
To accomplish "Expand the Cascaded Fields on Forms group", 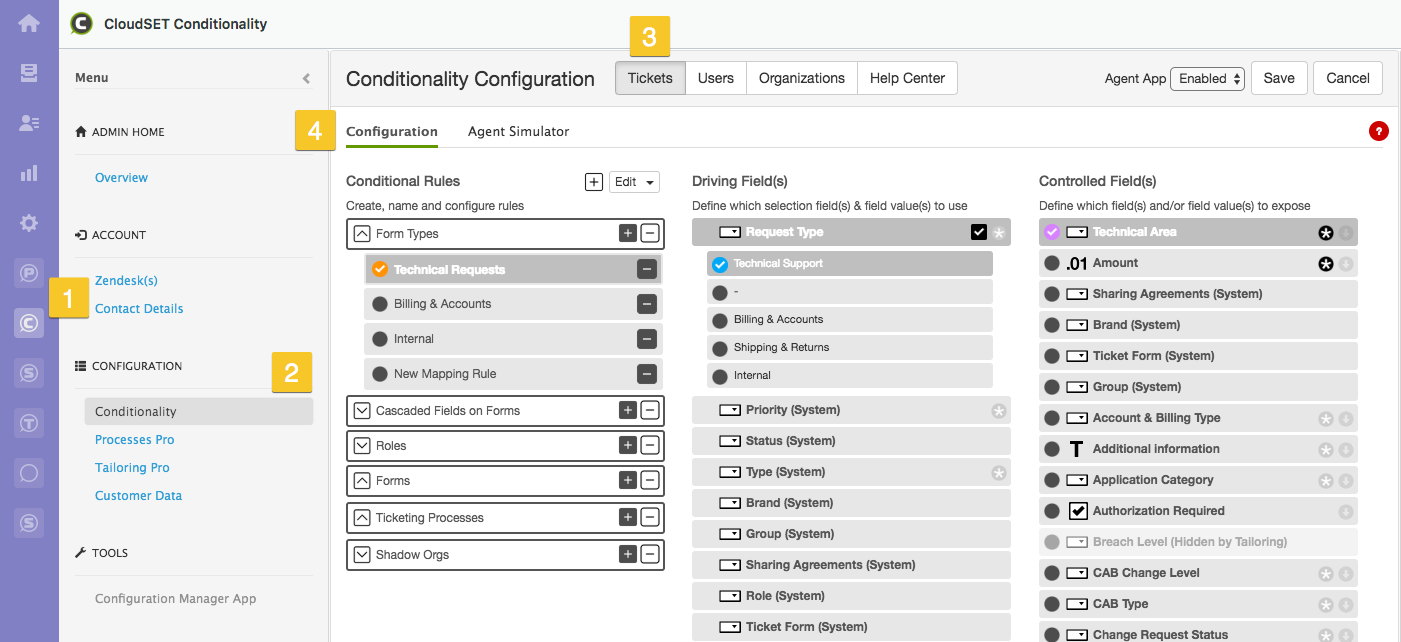I will tap(362, 411).
